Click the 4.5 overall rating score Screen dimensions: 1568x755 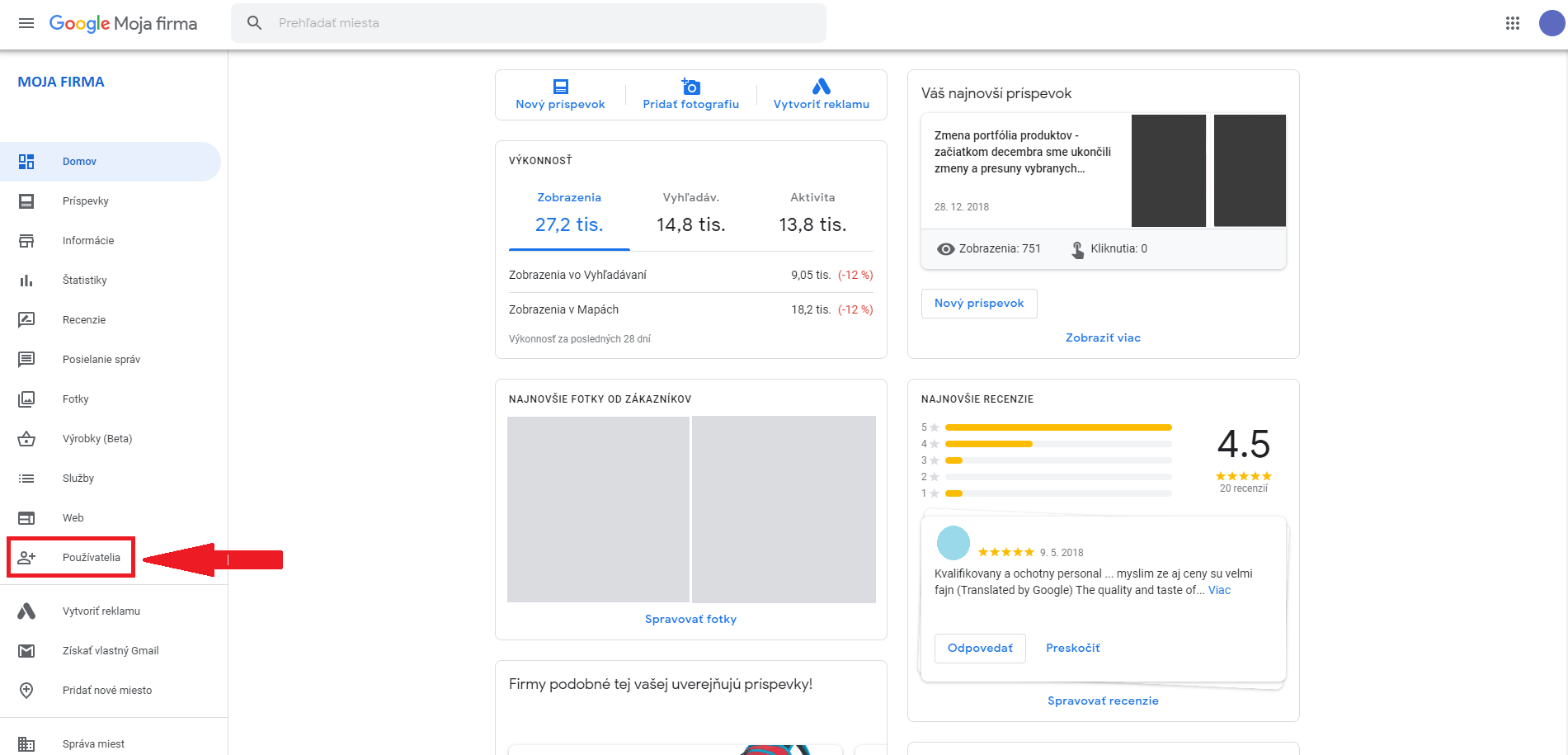(x=1244, y=445)
